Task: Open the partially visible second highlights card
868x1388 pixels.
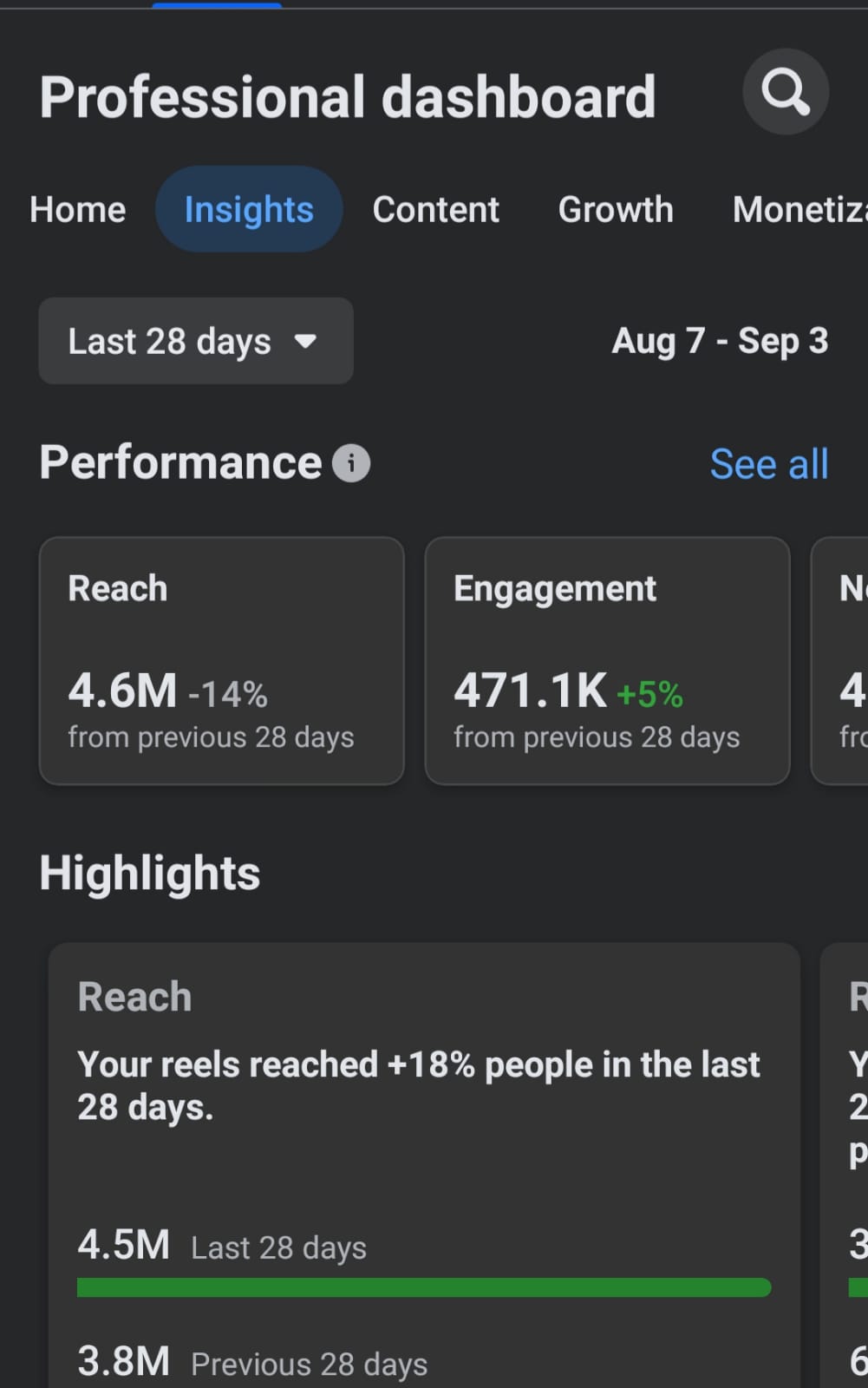Action: [845, 1165]
